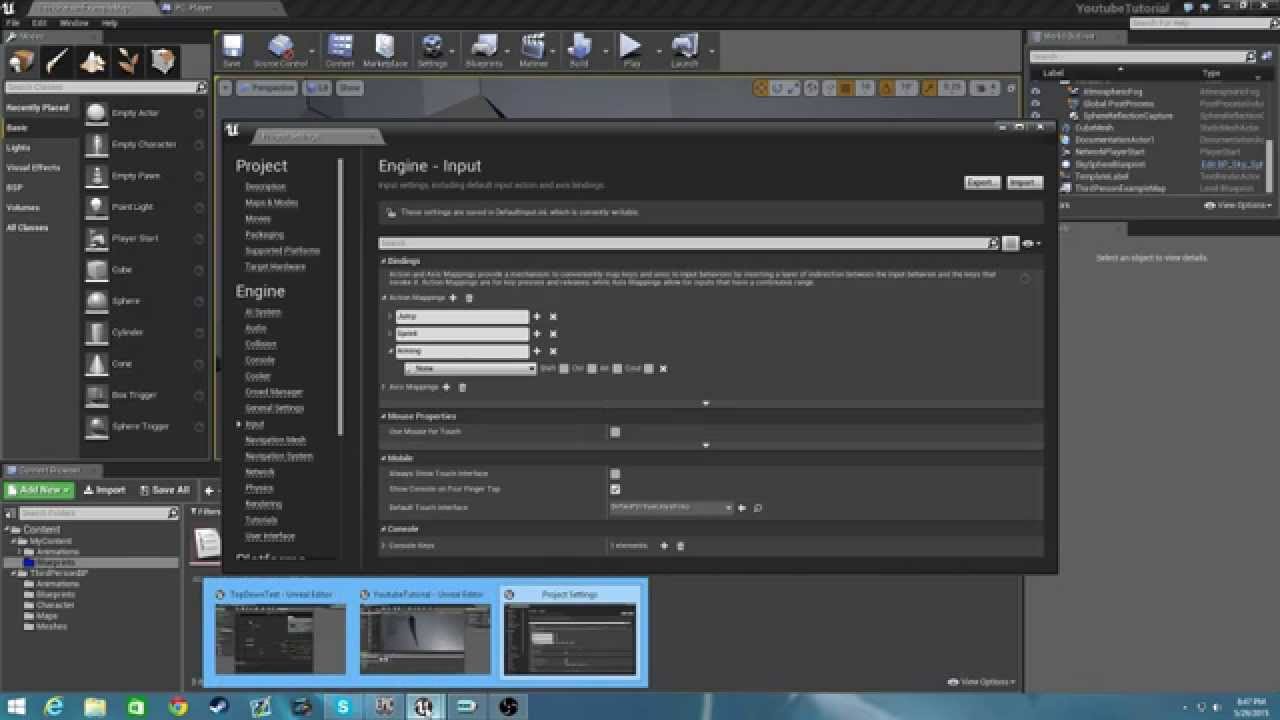Toggle the Ctrl modifier checkbox
The width and height of the screenshot is (1280, 720).
[592, 369]
